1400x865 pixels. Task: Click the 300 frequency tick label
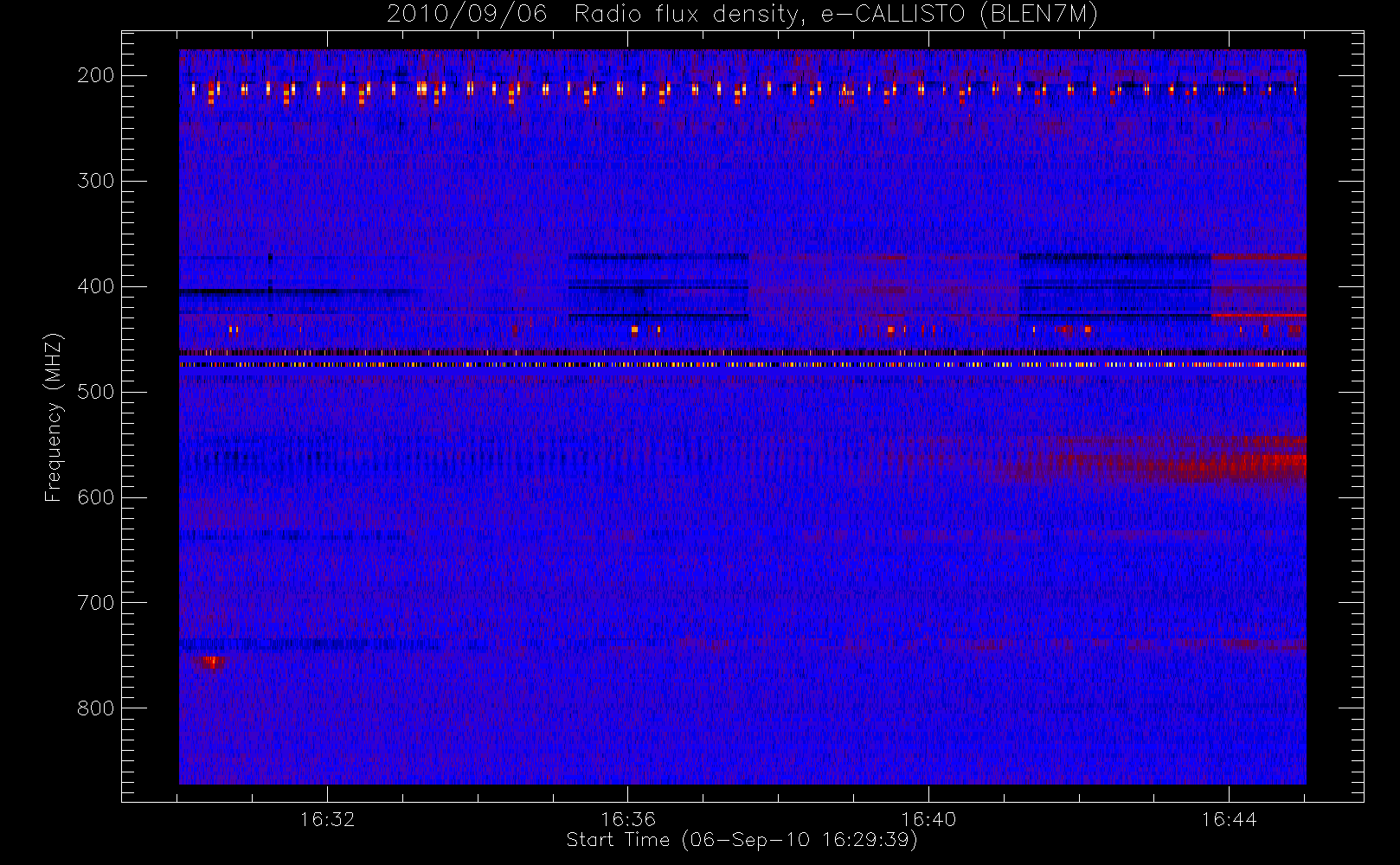click(x=96, y=181)
